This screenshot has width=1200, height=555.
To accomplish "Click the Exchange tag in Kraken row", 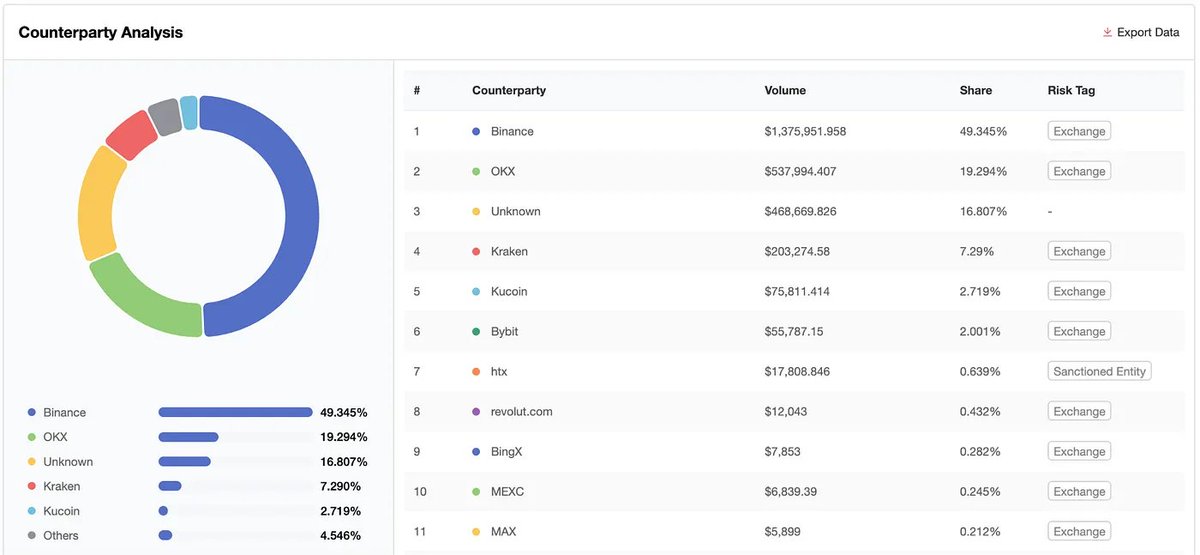I will (x=1079, y=251).
